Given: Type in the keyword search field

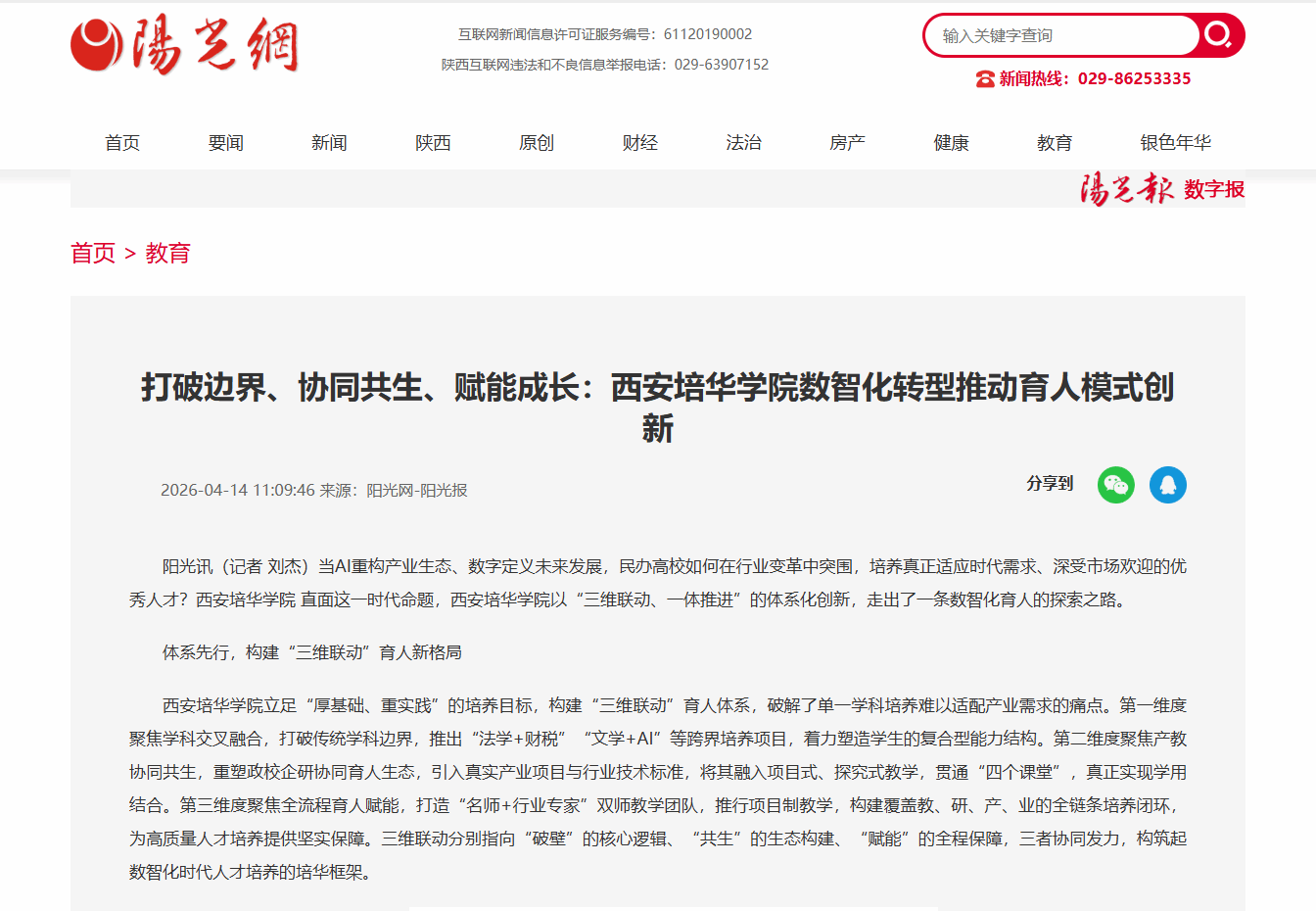Looking at the screenshot, I should pyautogui.click(x=1062, y=36).
